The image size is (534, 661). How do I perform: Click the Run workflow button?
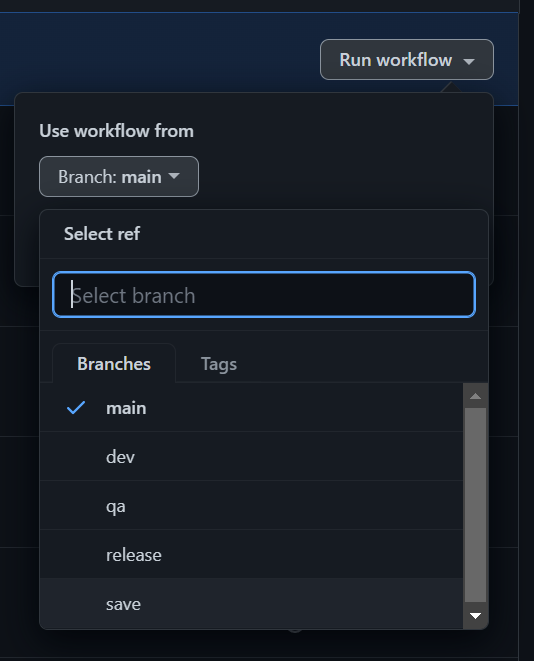[407, 59]
